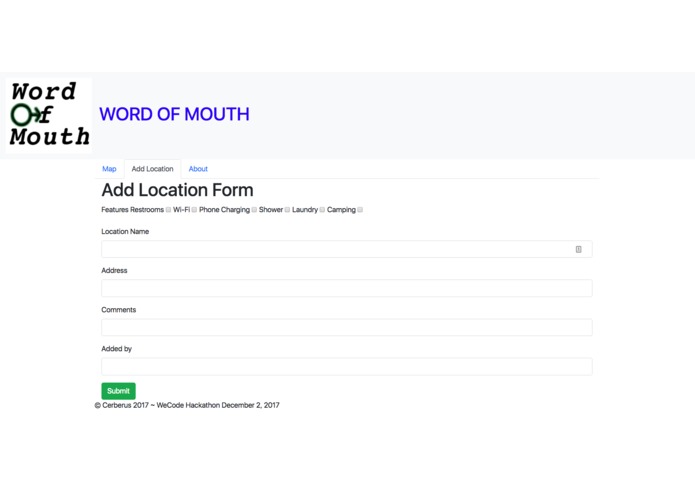
Task: Toggle the Shower checkbox
Action: pos(287,210)
